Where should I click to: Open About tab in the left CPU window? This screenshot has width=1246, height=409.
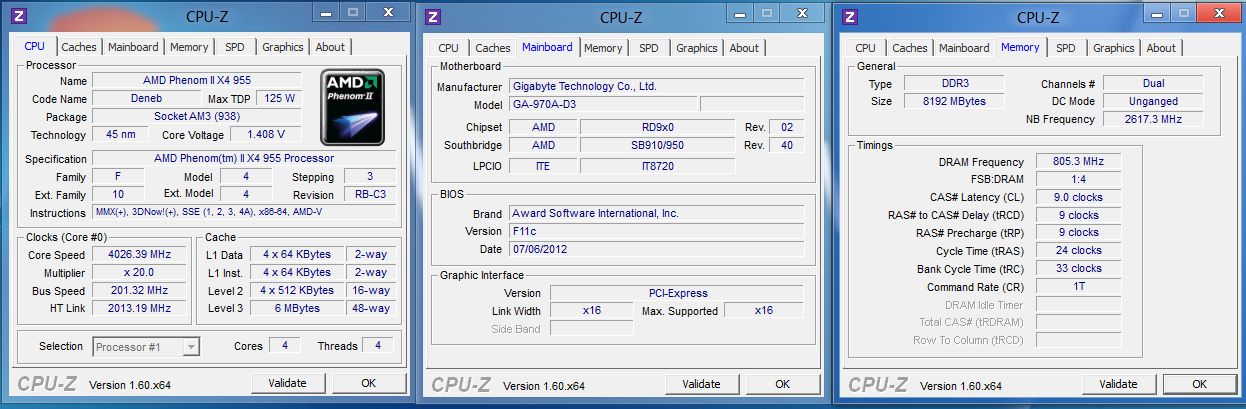click(x=330, y=47)
